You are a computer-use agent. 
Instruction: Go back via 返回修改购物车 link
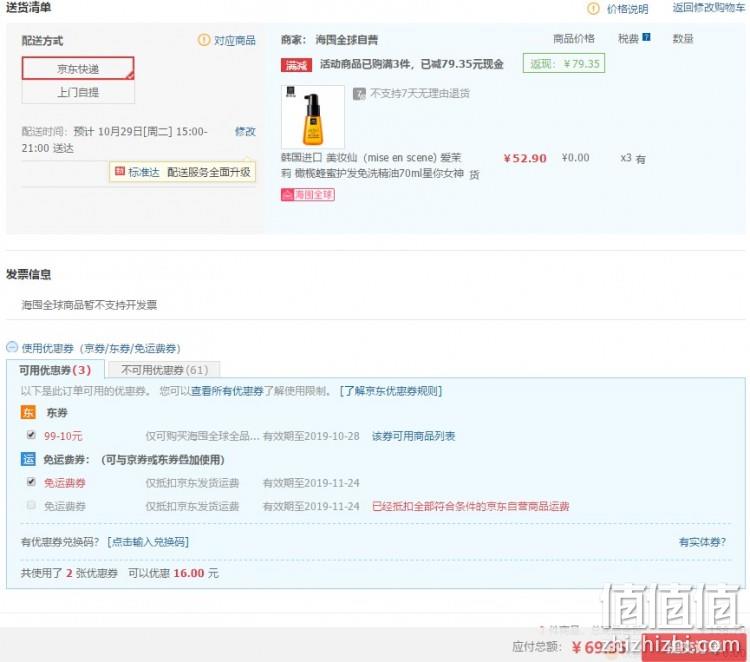(709, 8)
